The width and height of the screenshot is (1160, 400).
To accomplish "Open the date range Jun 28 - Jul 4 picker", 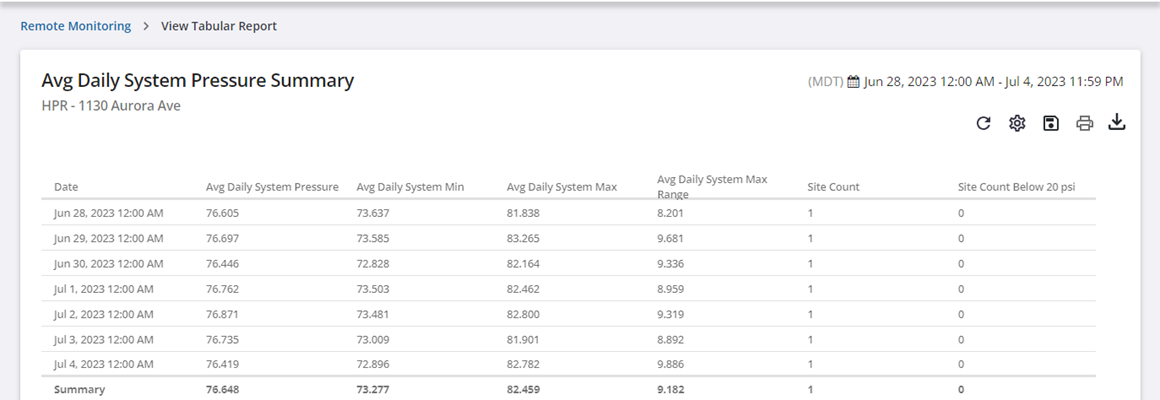I will (x=993, y=81).
